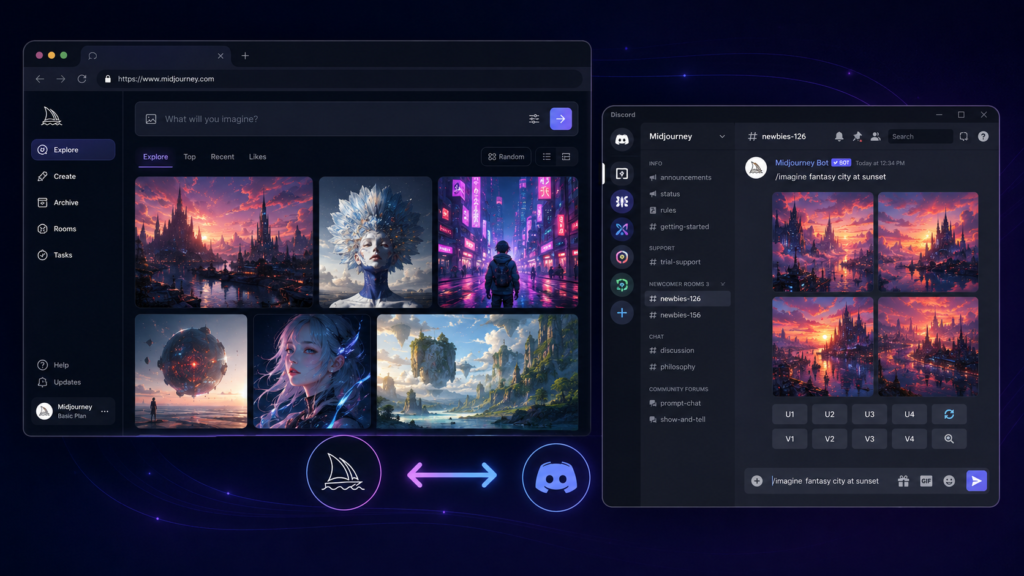Close the current browser tab

coord(221,56)
